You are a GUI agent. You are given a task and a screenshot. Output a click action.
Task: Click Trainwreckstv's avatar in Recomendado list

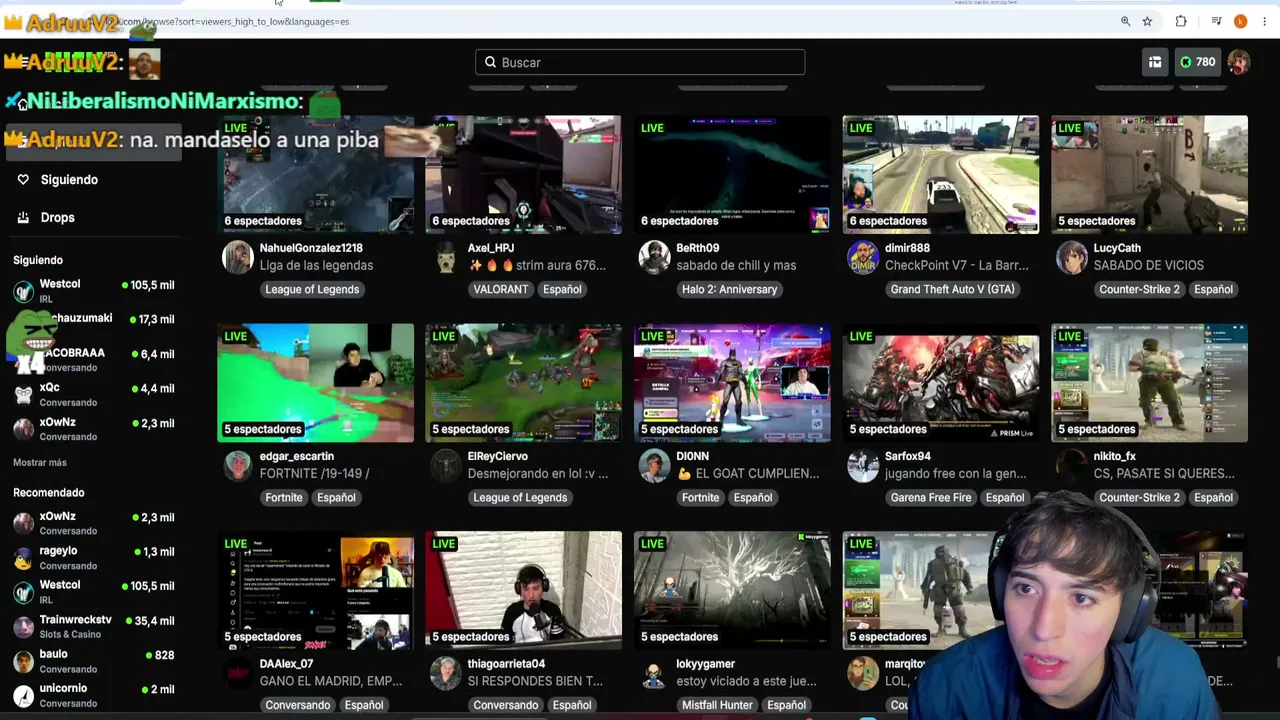click(x=23, y=627)
